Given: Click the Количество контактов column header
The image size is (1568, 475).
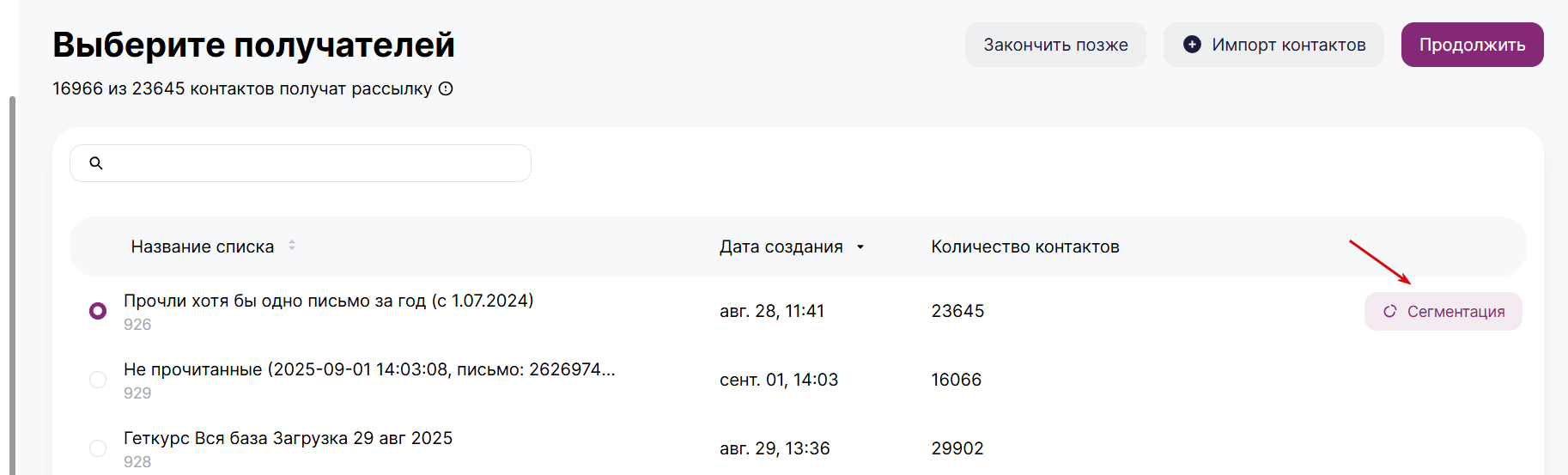Looking at the screenshot, I should [x=1025, y=247].
